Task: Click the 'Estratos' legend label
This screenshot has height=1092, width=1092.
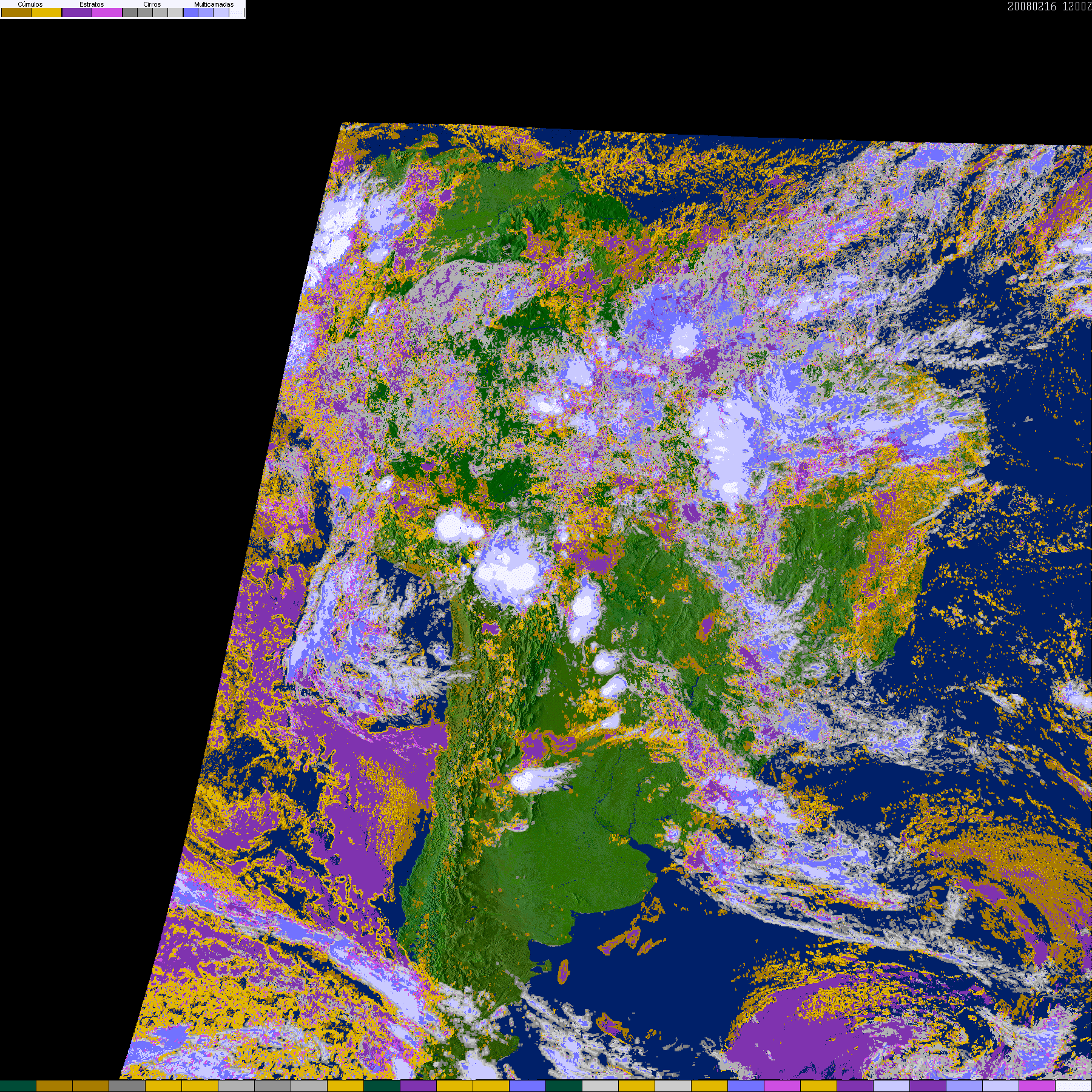Action: [92, 4]
